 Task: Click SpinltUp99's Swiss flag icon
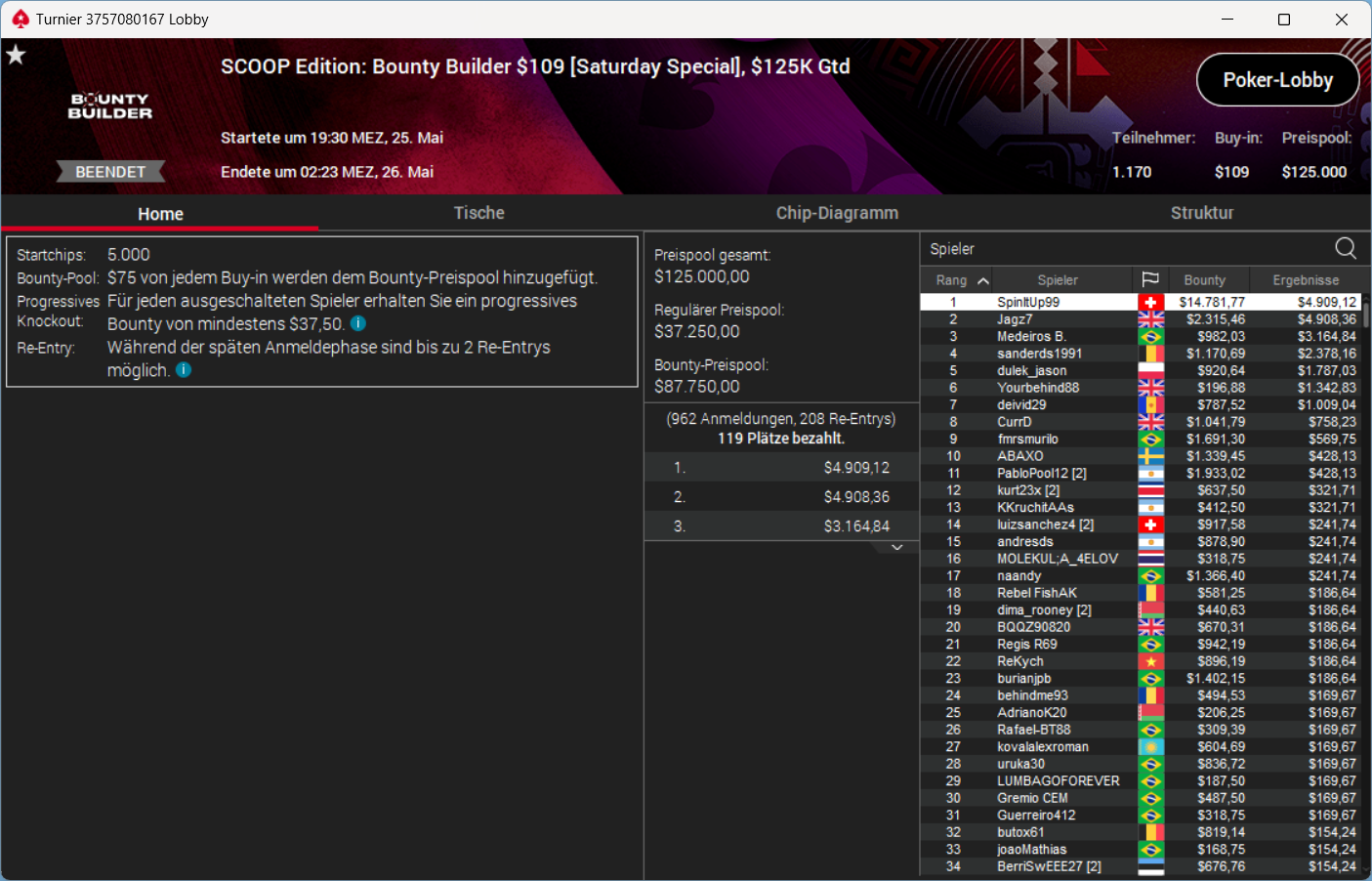1150,303
